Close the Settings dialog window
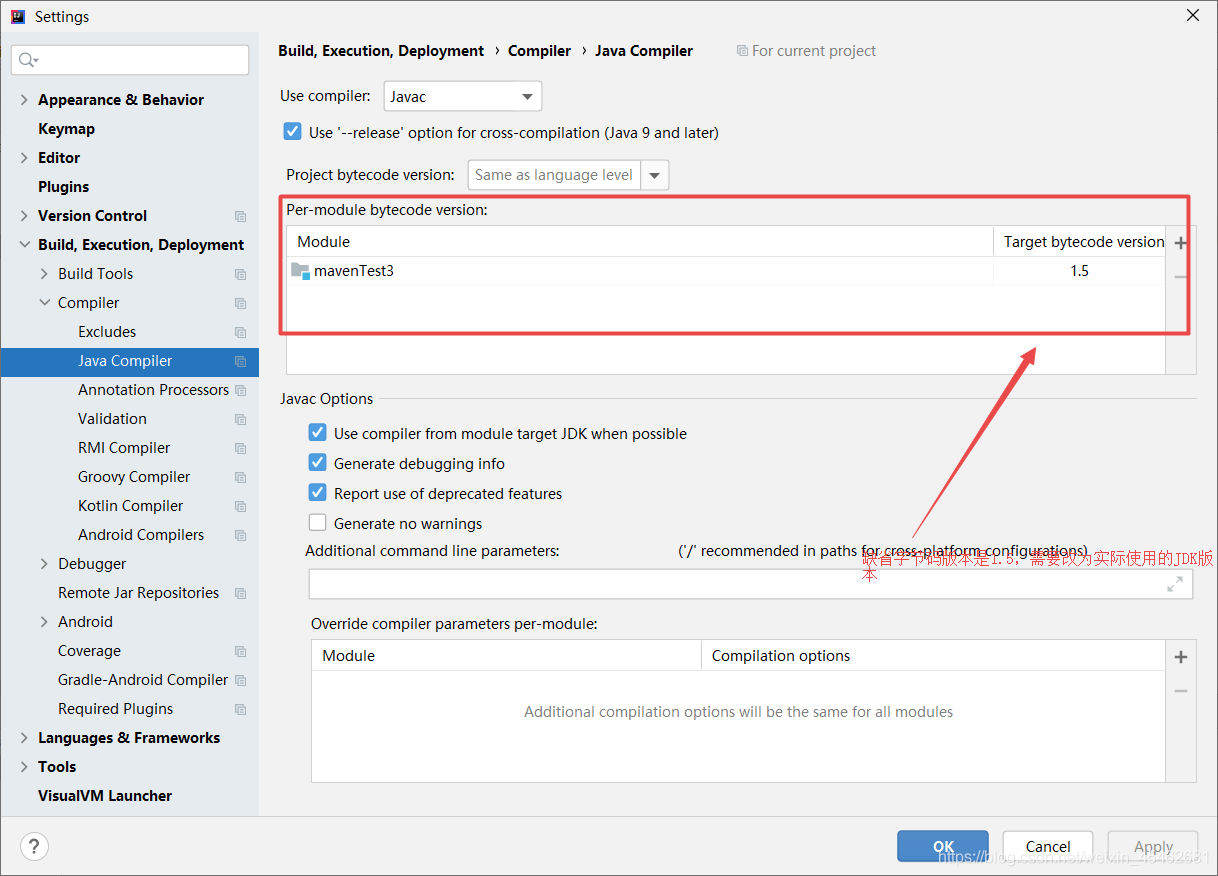 pyautogui.click(x=1193, y=16)
